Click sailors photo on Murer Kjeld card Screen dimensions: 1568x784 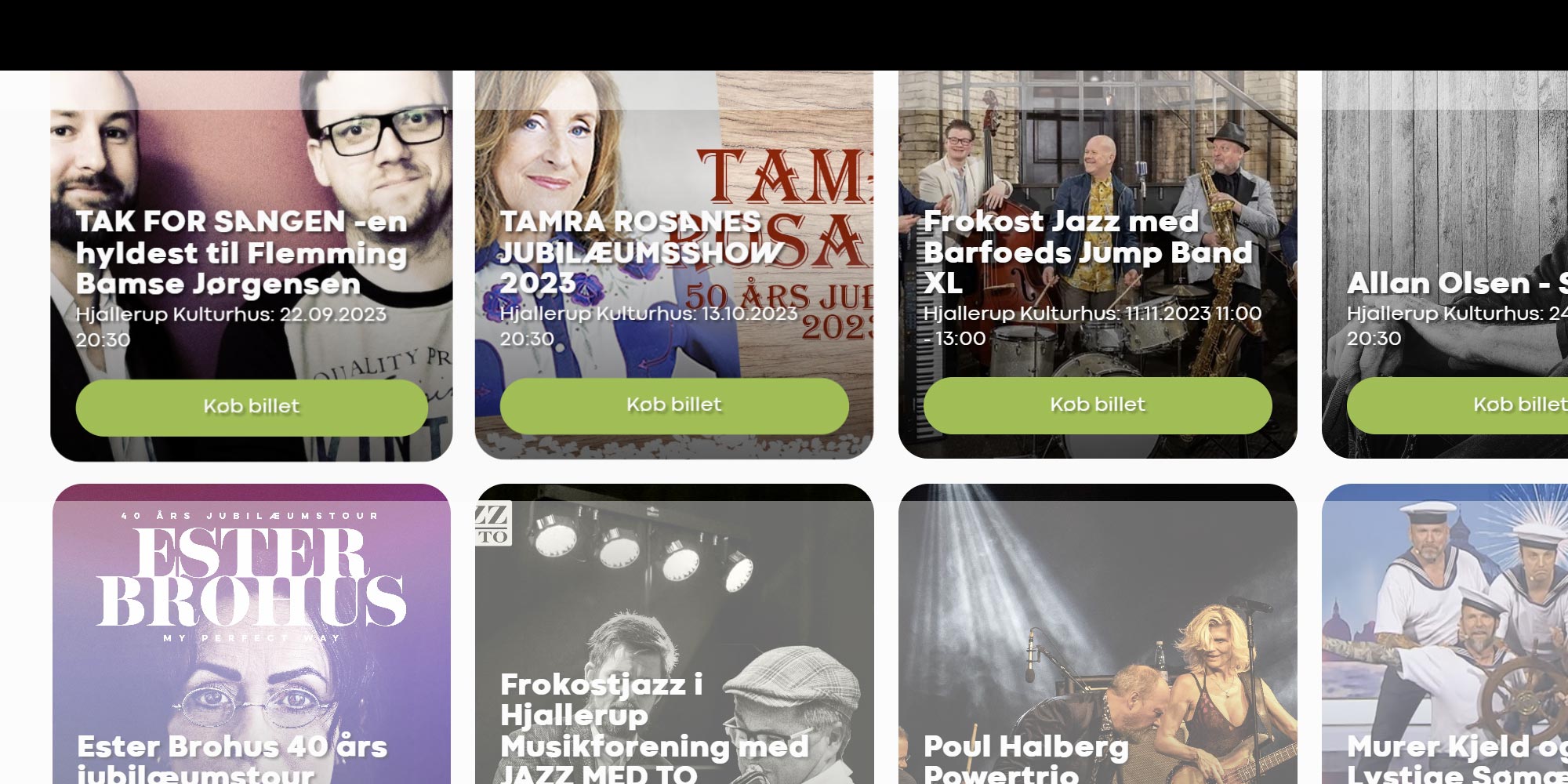tap(1445, 604)
